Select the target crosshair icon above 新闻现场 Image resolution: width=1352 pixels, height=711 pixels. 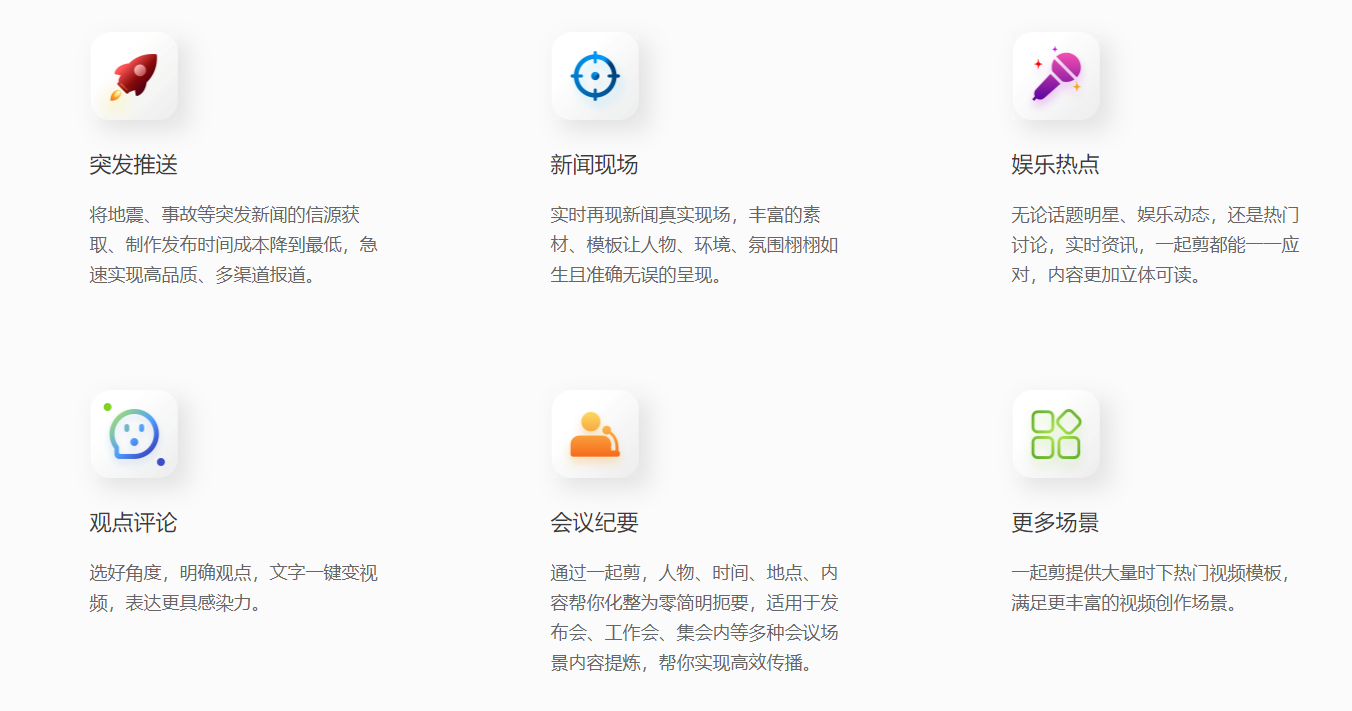595,76
